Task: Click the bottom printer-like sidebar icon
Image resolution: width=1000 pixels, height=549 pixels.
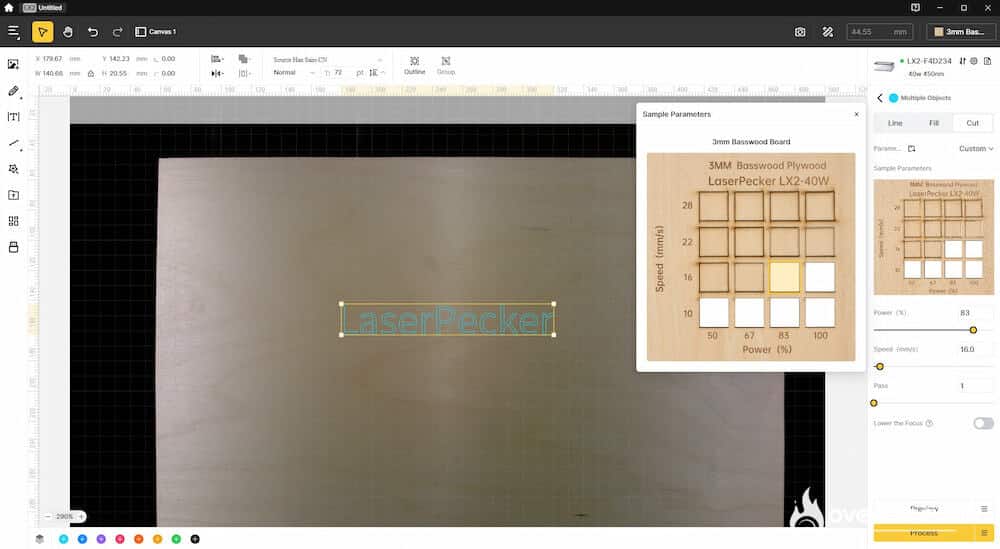Action: pyautogui.click(x=13, y=247)
